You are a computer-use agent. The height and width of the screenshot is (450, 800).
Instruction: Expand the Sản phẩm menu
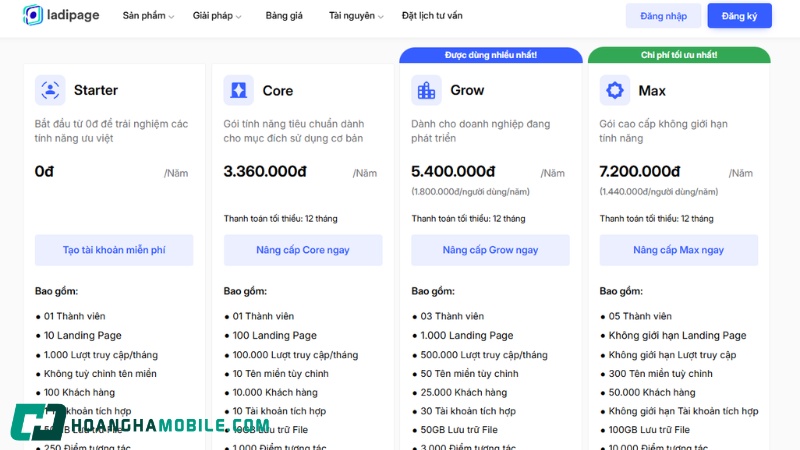(148, 16)
